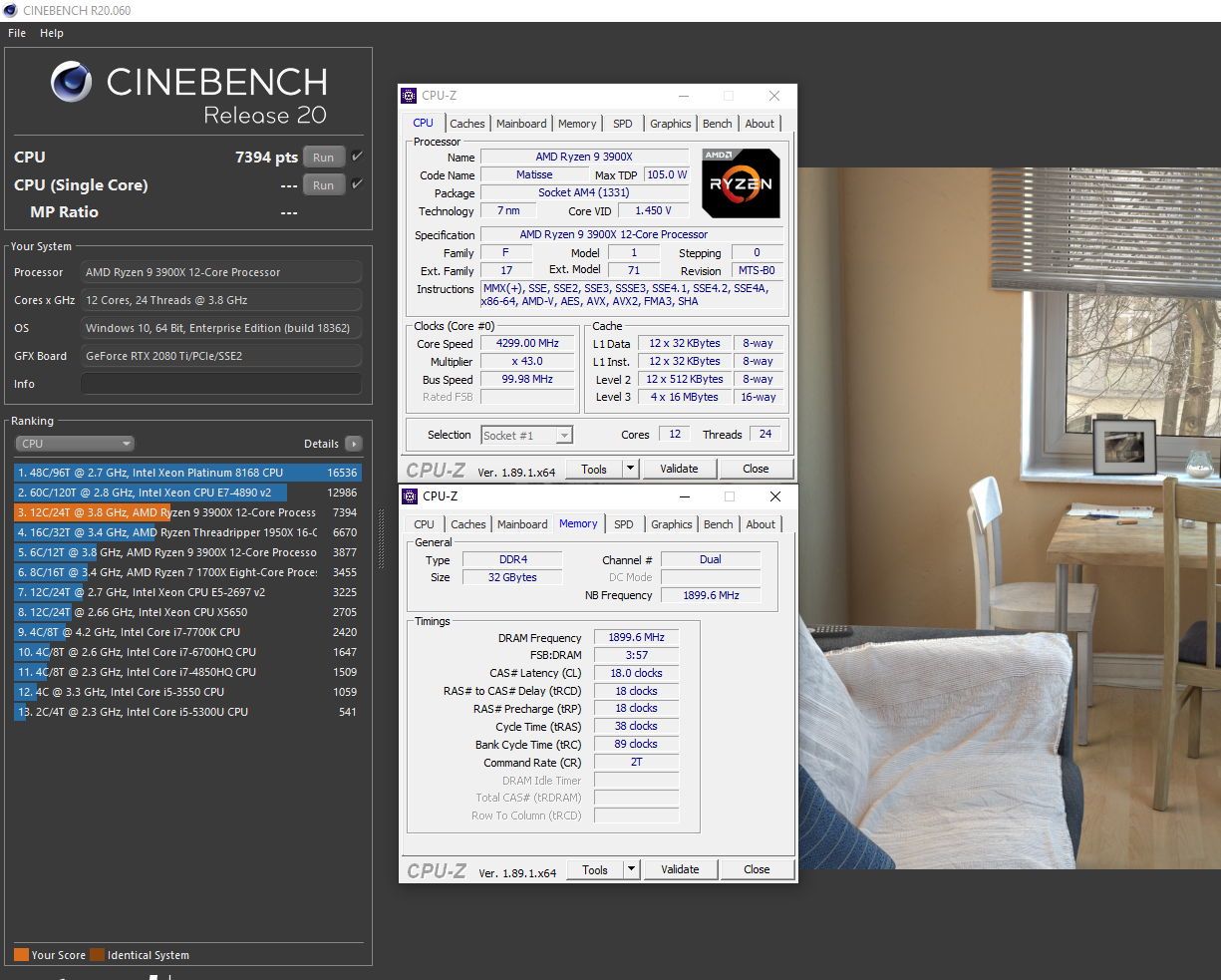This screenshot has width=1221, height=980.
Task: Run the CPU Single Core benchmark
Action: (x=324, y=185)
